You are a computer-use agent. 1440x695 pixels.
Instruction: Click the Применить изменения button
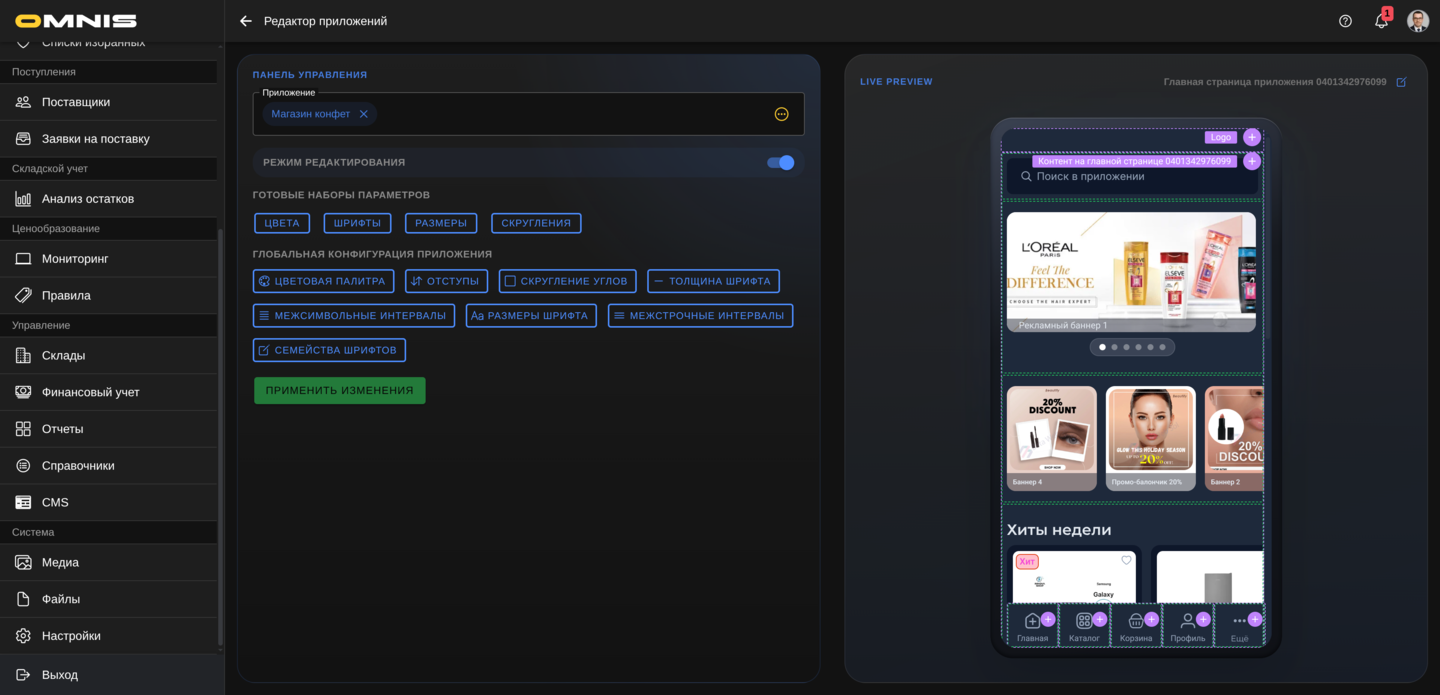click(339, 390)
